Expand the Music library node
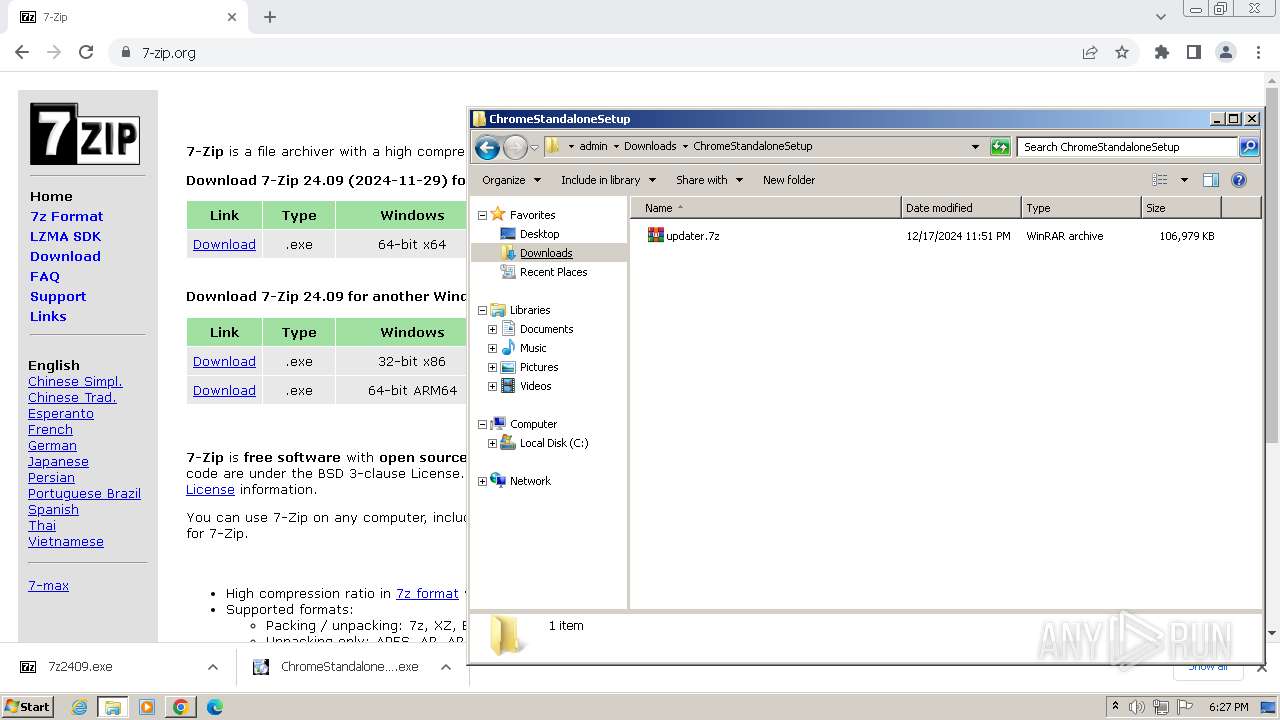 tap(492, 348)
